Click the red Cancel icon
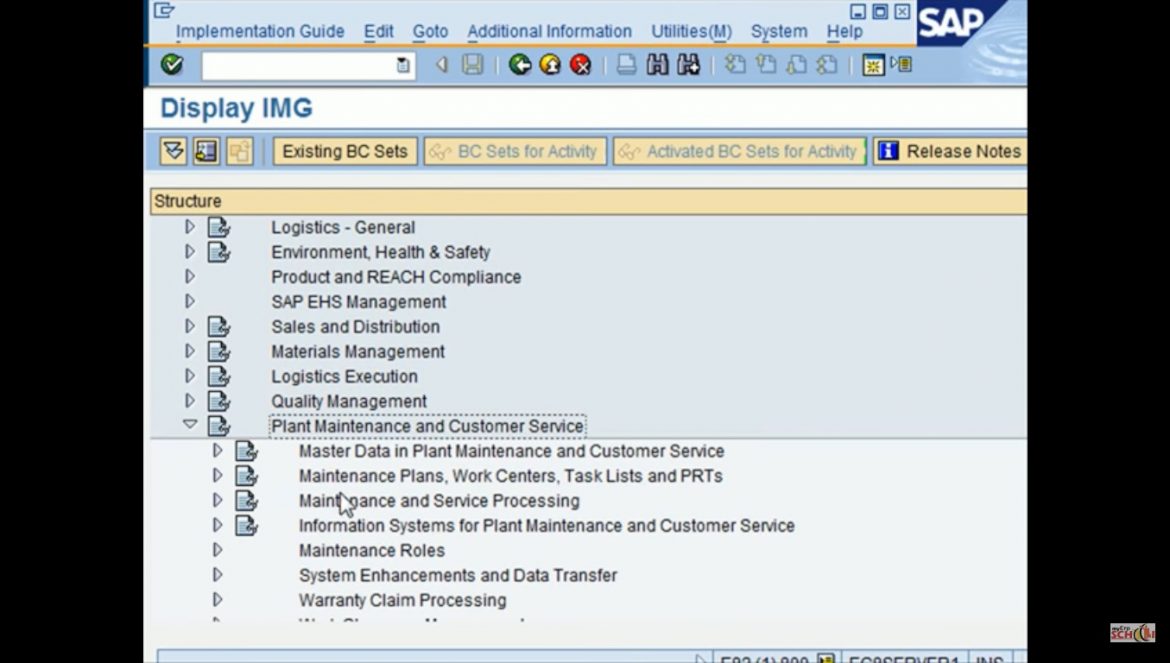This screenshot has width=1170, height=663. [x=580, y=65]
